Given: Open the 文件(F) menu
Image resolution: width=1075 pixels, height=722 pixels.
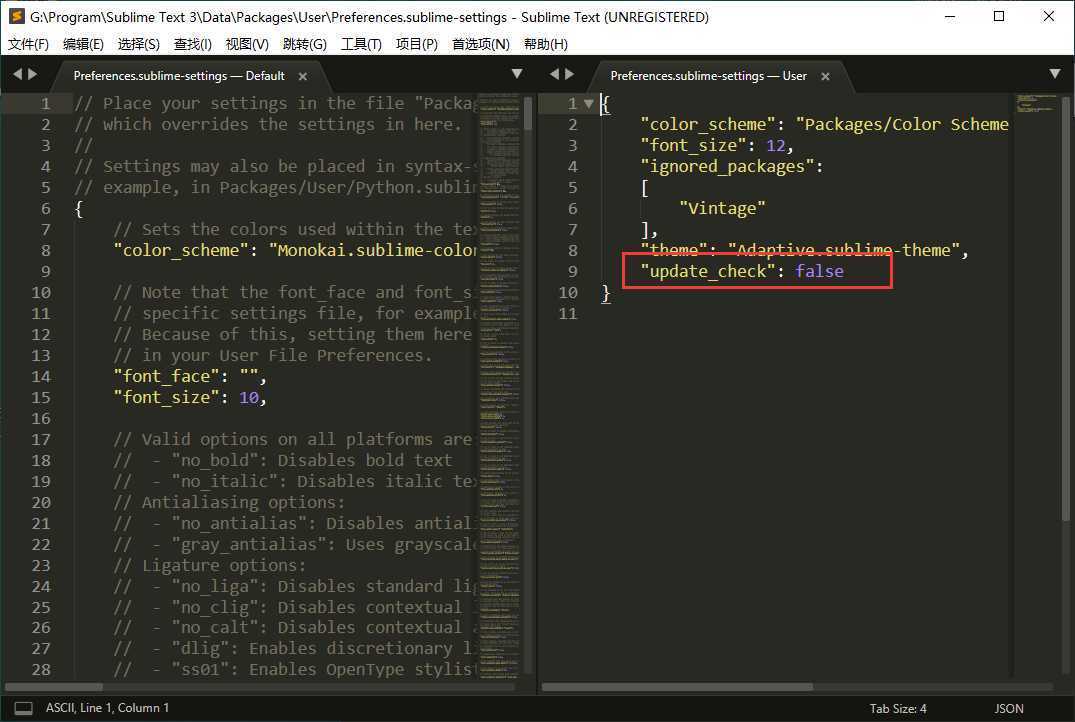Looking at the screenshot, I should coord(28,45).
